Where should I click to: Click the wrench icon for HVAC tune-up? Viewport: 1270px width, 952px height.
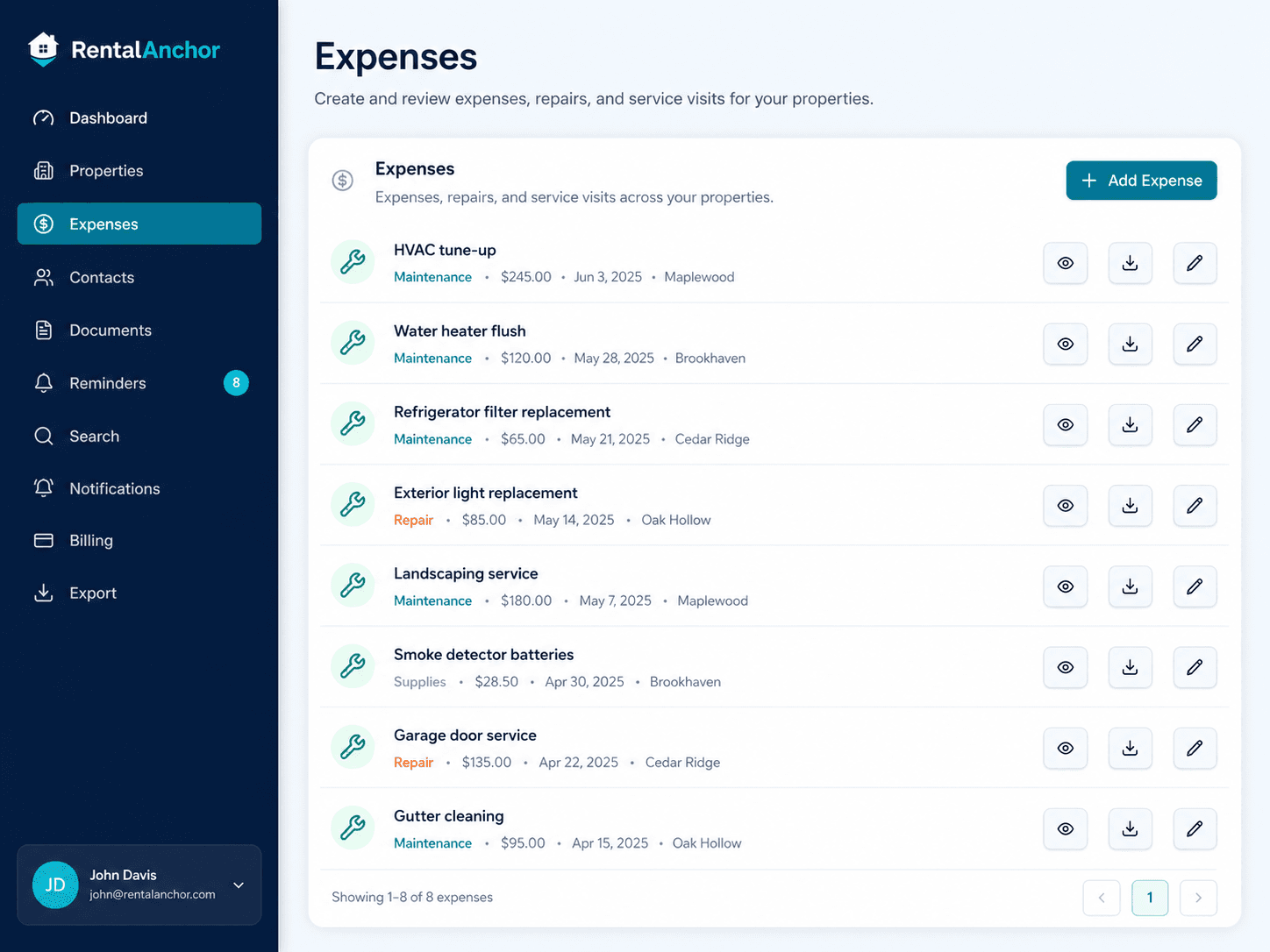[x=353, y=261]
